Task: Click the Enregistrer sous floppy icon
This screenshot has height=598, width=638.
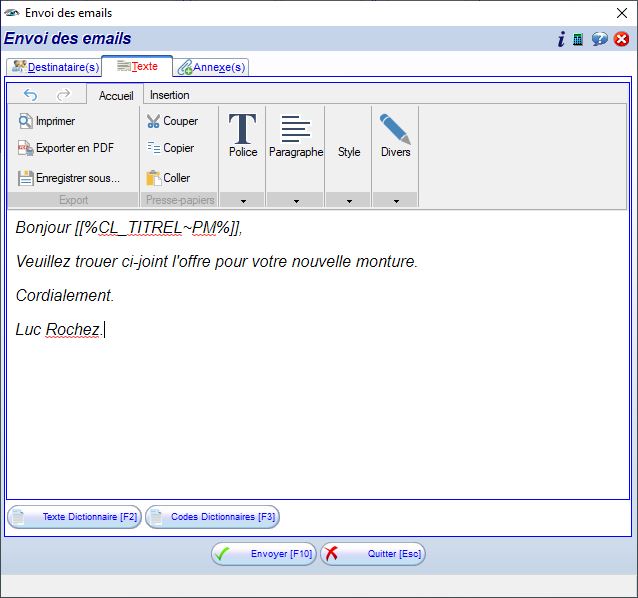Action: (25, 178)
